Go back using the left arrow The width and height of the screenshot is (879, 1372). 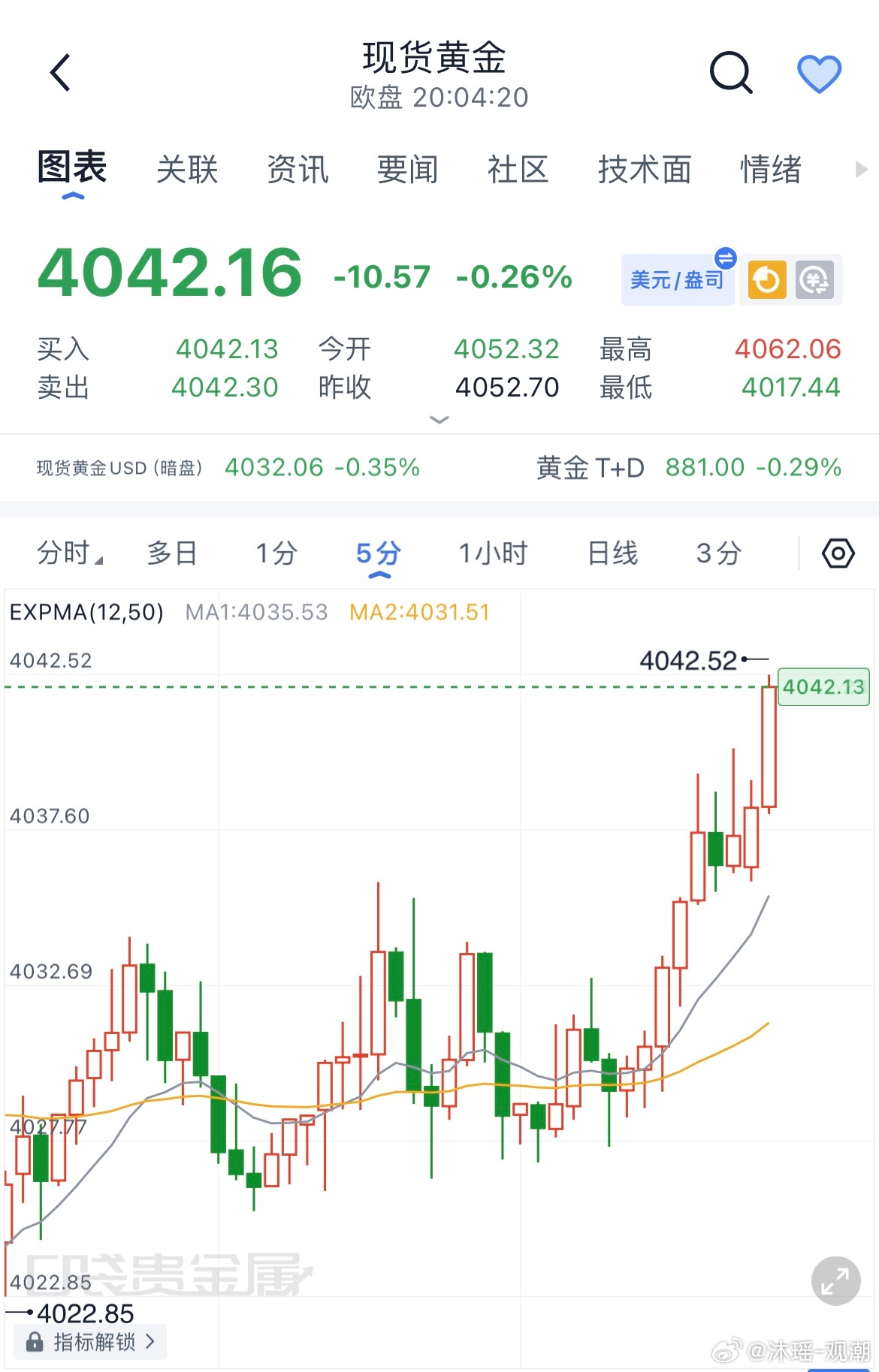point(60,73)
